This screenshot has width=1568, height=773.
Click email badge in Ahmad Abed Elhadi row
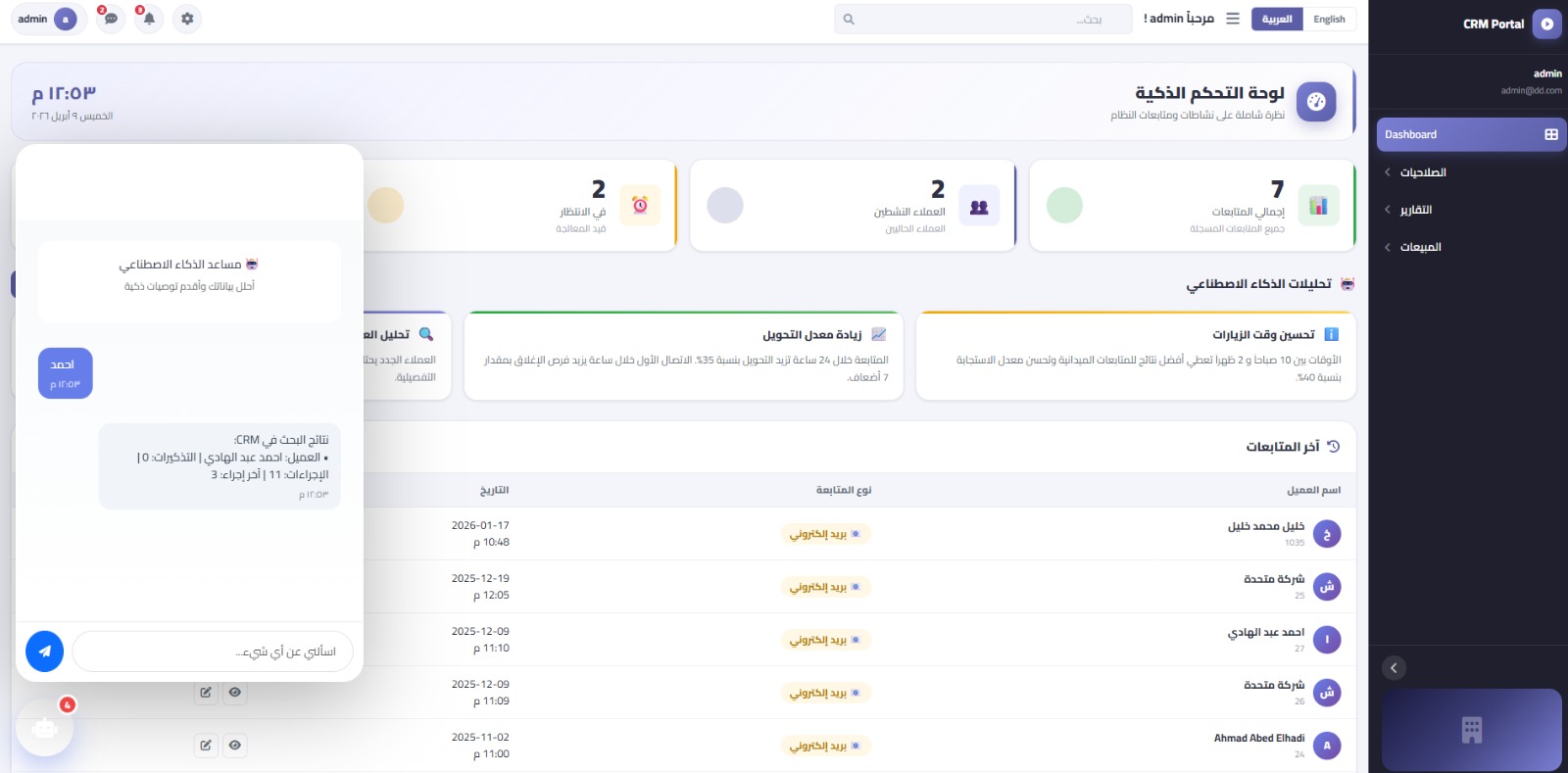point(826,746)
